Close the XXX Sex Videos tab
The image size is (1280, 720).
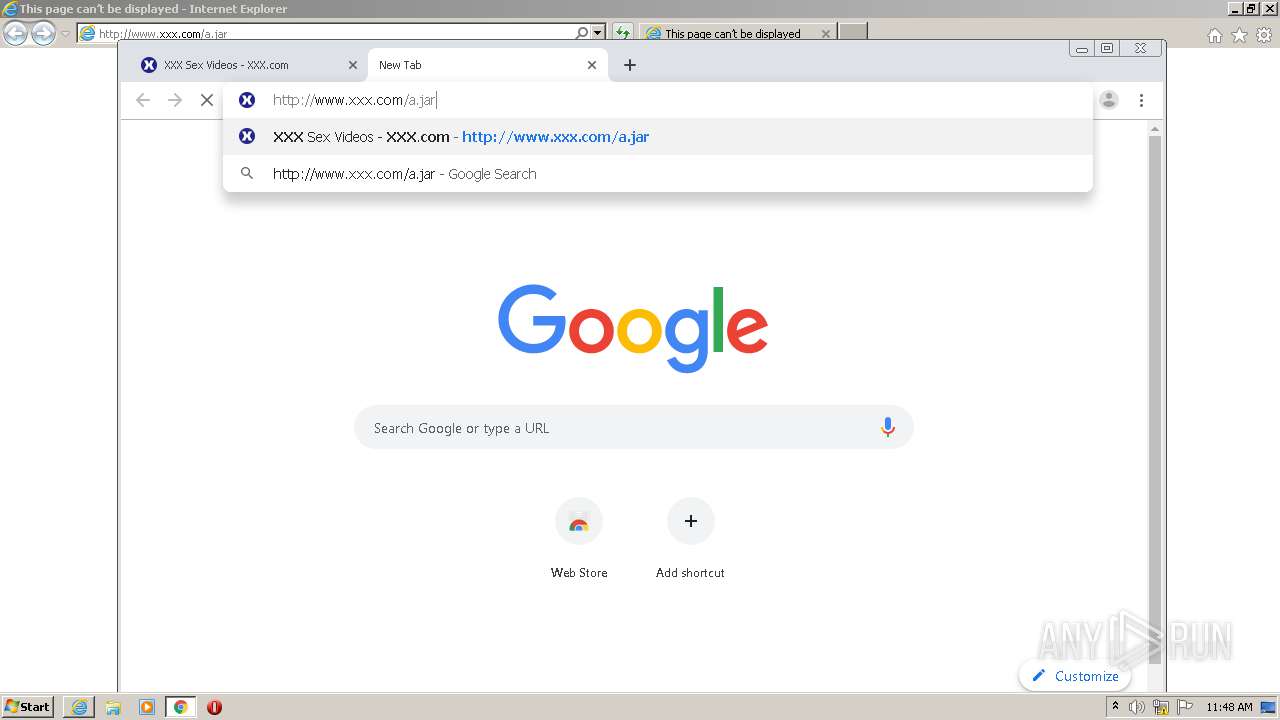click(x=352, y=65)
